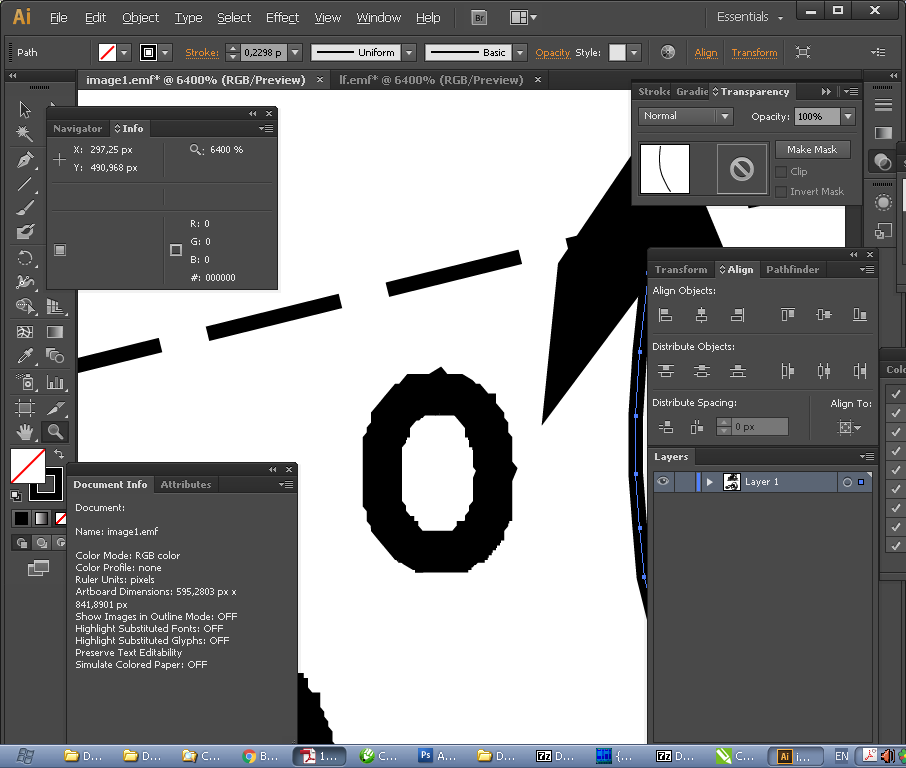Viewport: 906px width, 768px height.
Task: Switch to the Navigator tab
Action: [77, 128]
